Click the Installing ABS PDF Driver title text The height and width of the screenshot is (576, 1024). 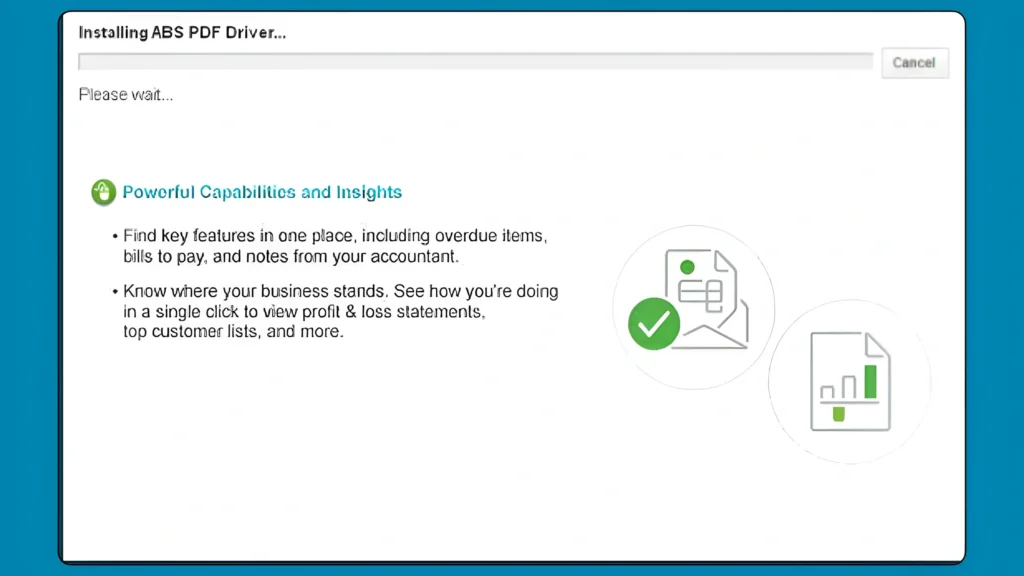point(182,32)
